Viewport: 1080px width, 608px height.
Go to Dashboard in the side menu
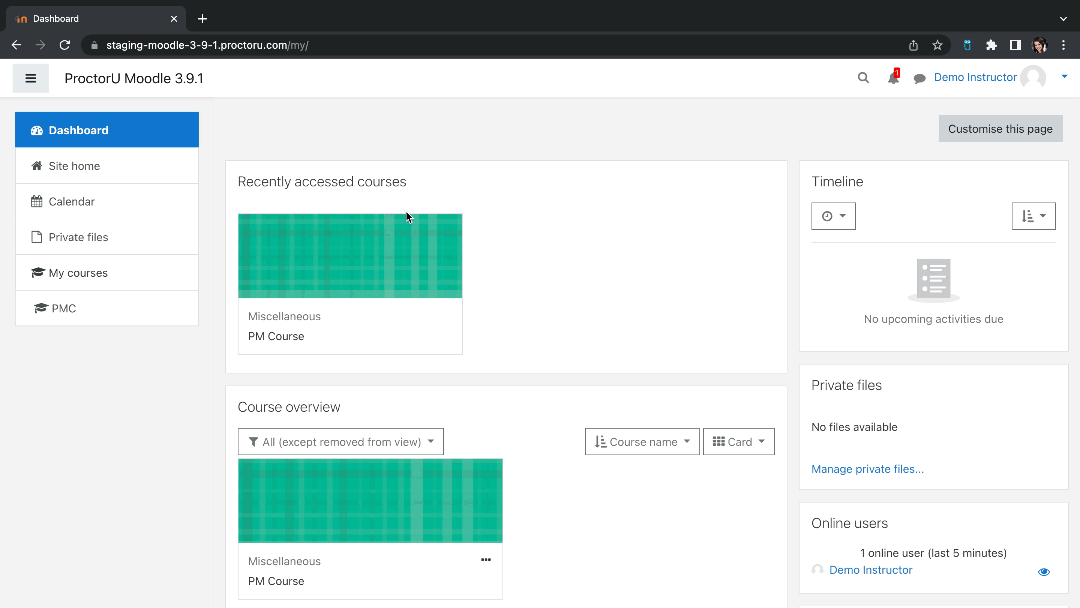[x=107, y=130]
